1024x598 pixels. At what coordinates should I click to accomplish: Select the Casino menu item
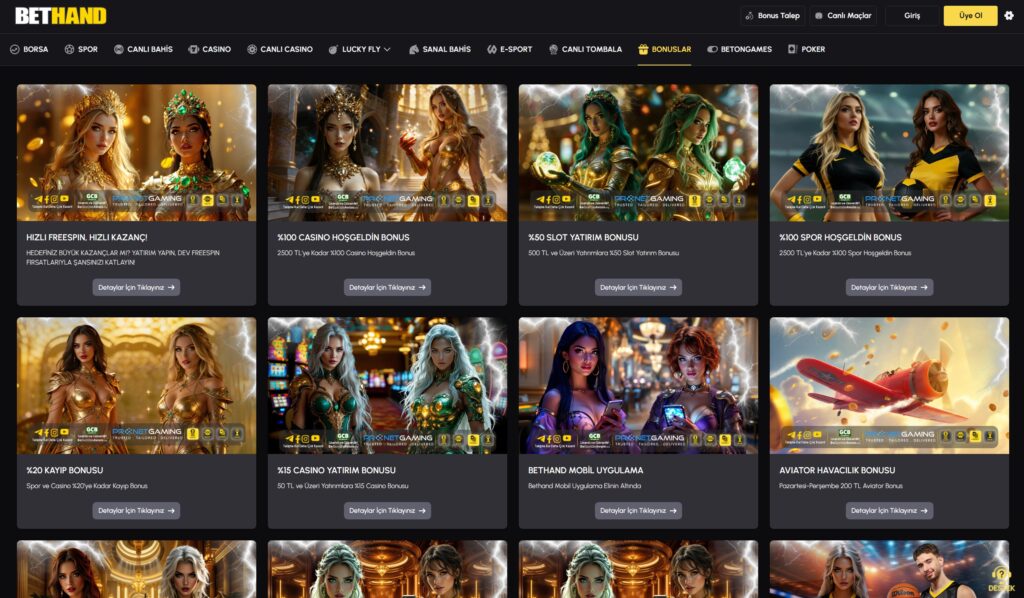pyautogui.click(x=210, y=49)
